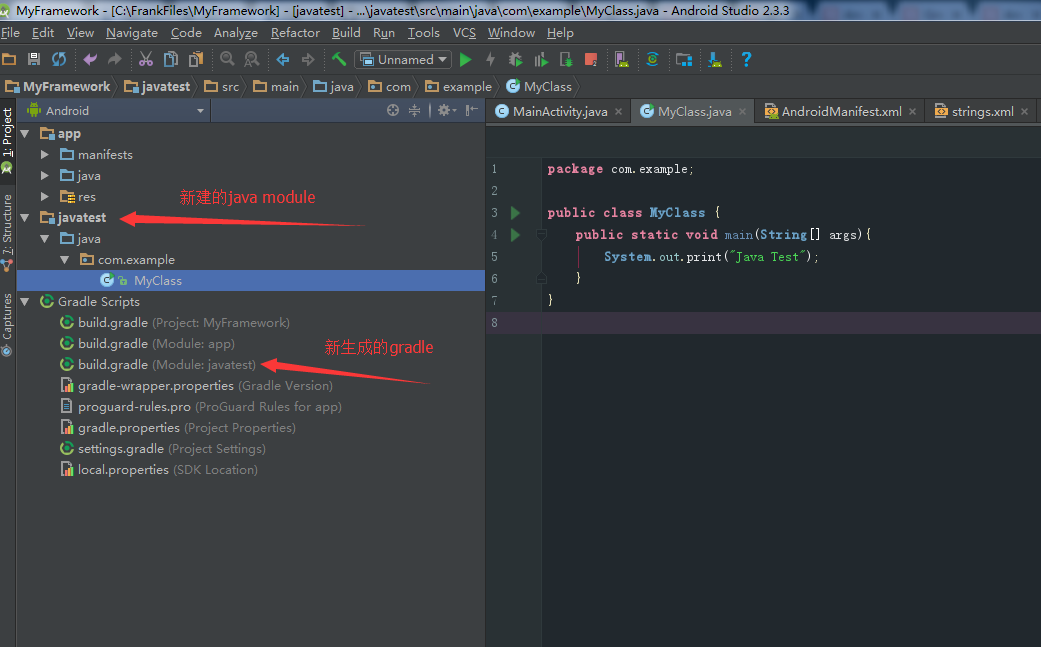Click the Apply Changes lightning icon

point(490,60)
